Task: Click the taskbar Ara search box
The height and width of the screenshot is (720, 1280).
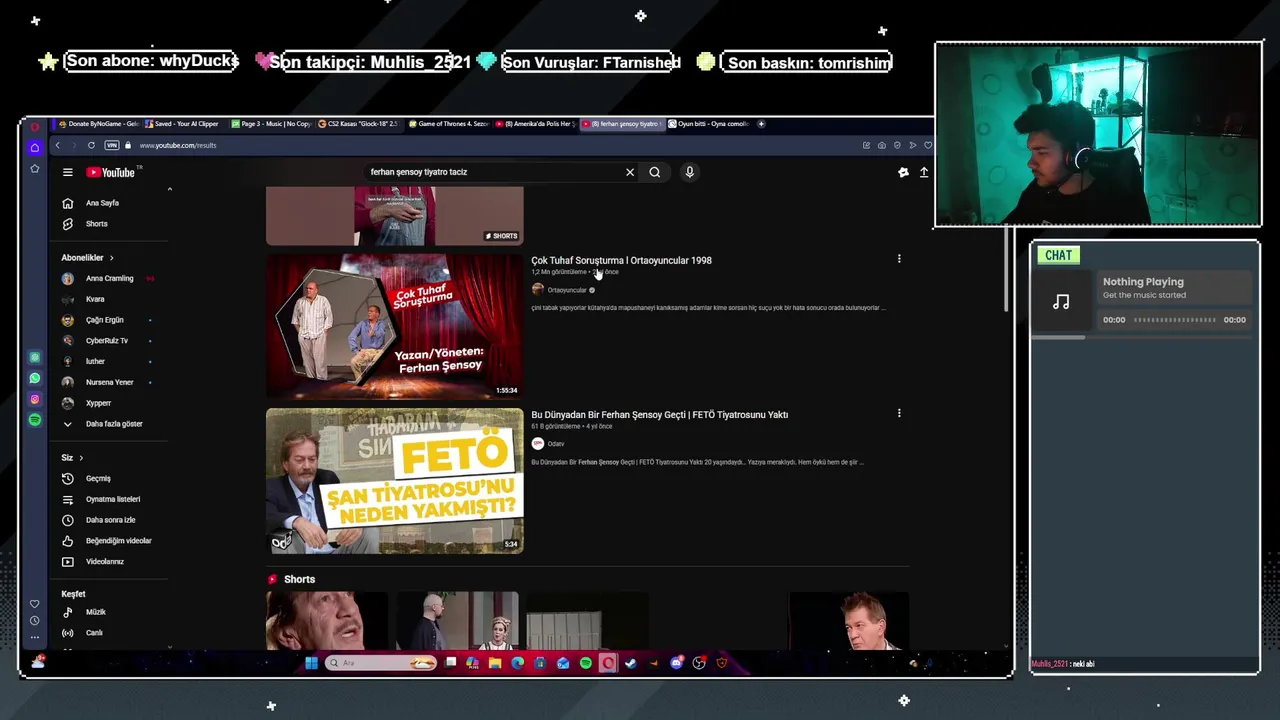Action: tap(381, 663)
